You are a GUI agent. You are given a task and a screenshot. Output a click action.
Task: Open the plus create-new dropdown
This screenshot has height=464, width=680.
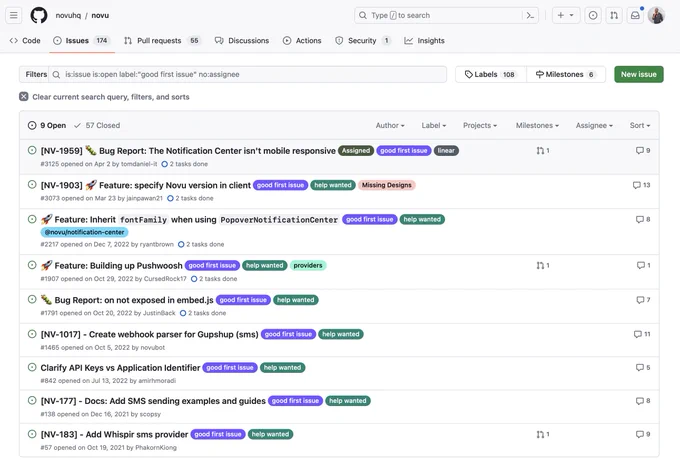[x=566, y=15]
